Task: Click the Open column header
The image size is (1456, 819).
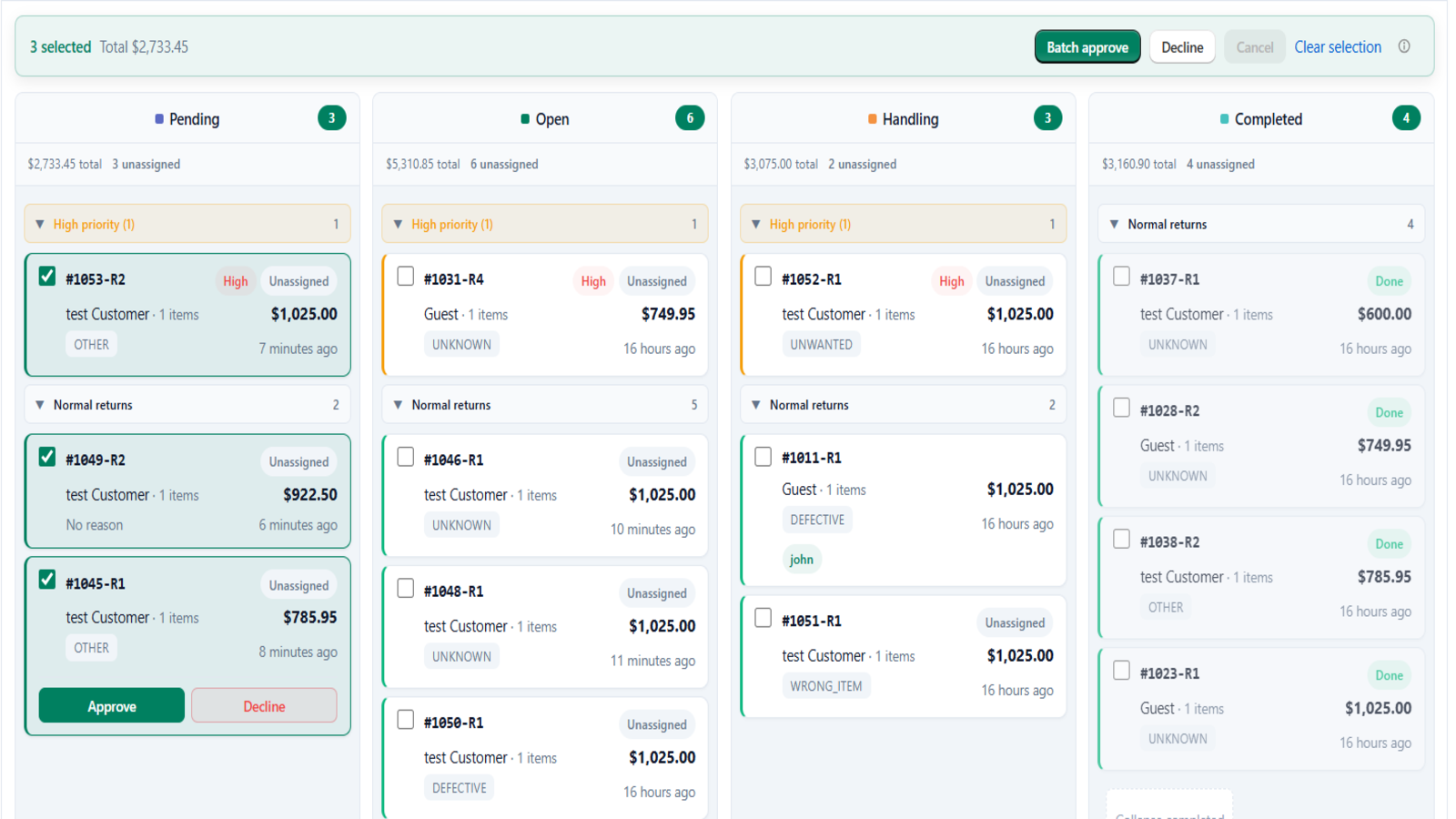Action: coord(545,119)
